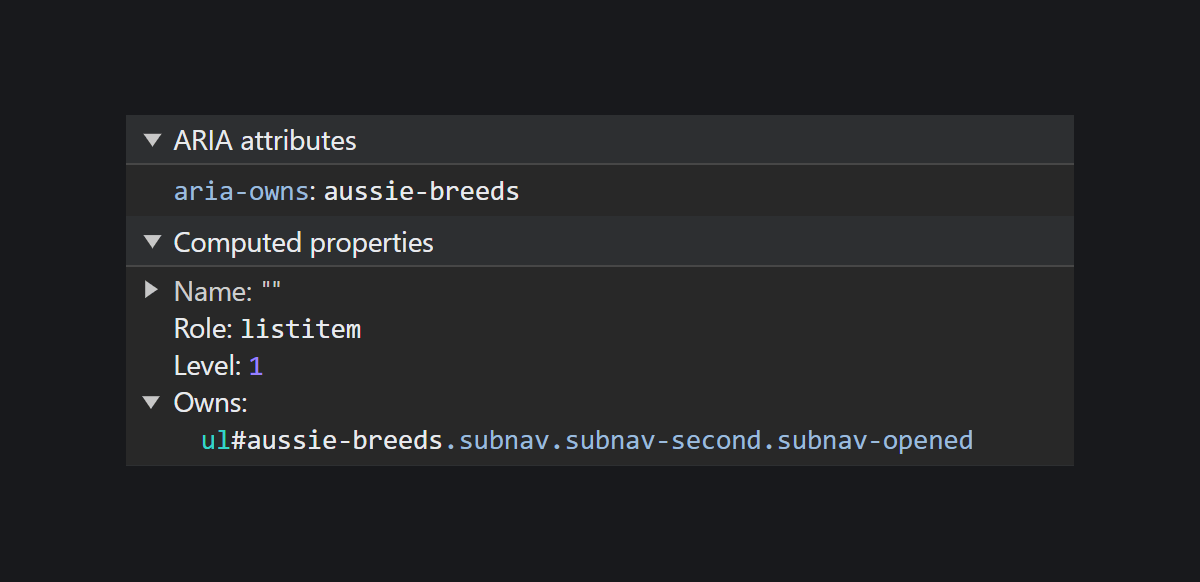Select the listitem role value
This screenshot has width=1200, height=582.
point(301,329)
